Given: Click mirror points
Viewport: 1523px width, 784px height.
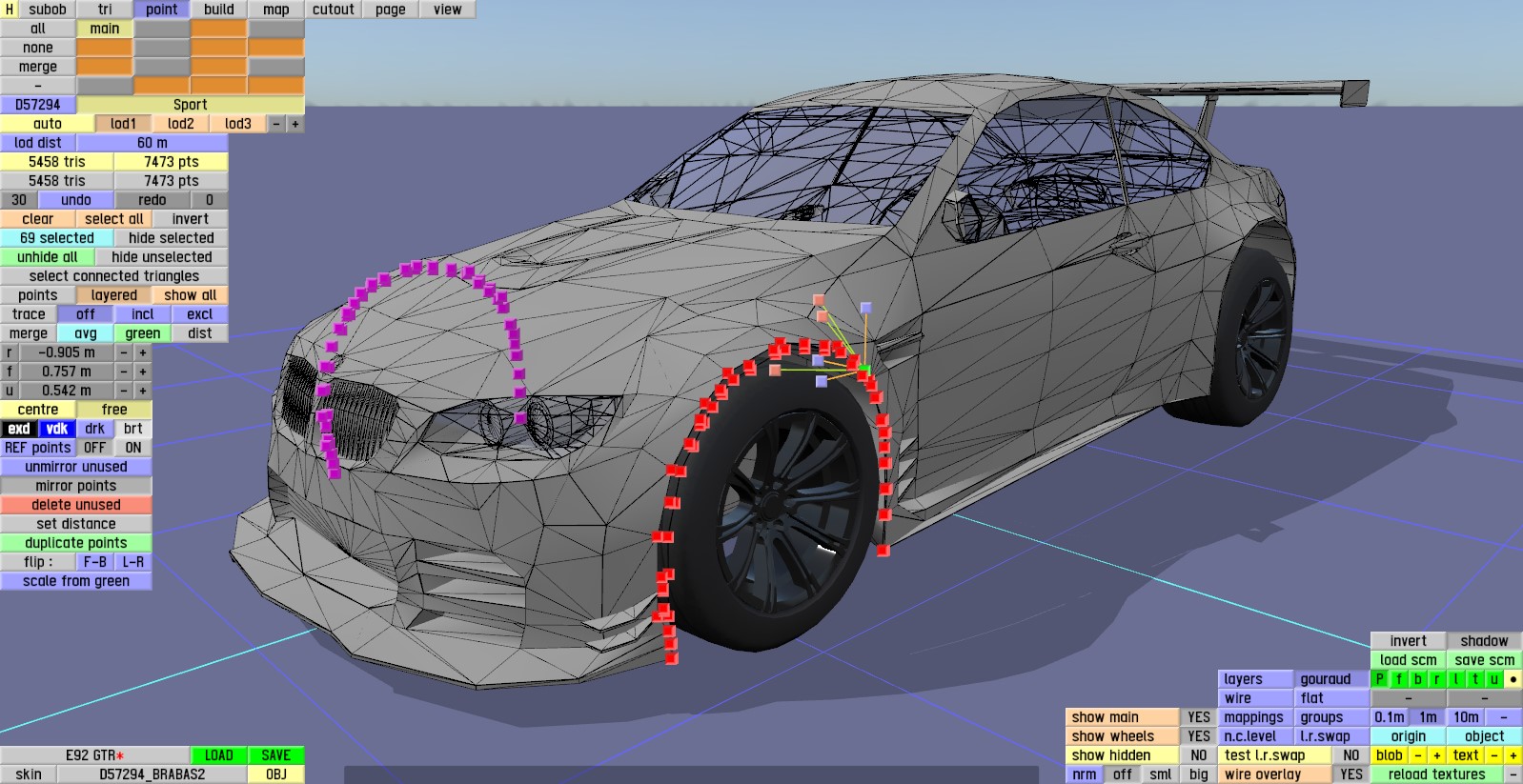Looking at the screenshot, I should [76, 486].
